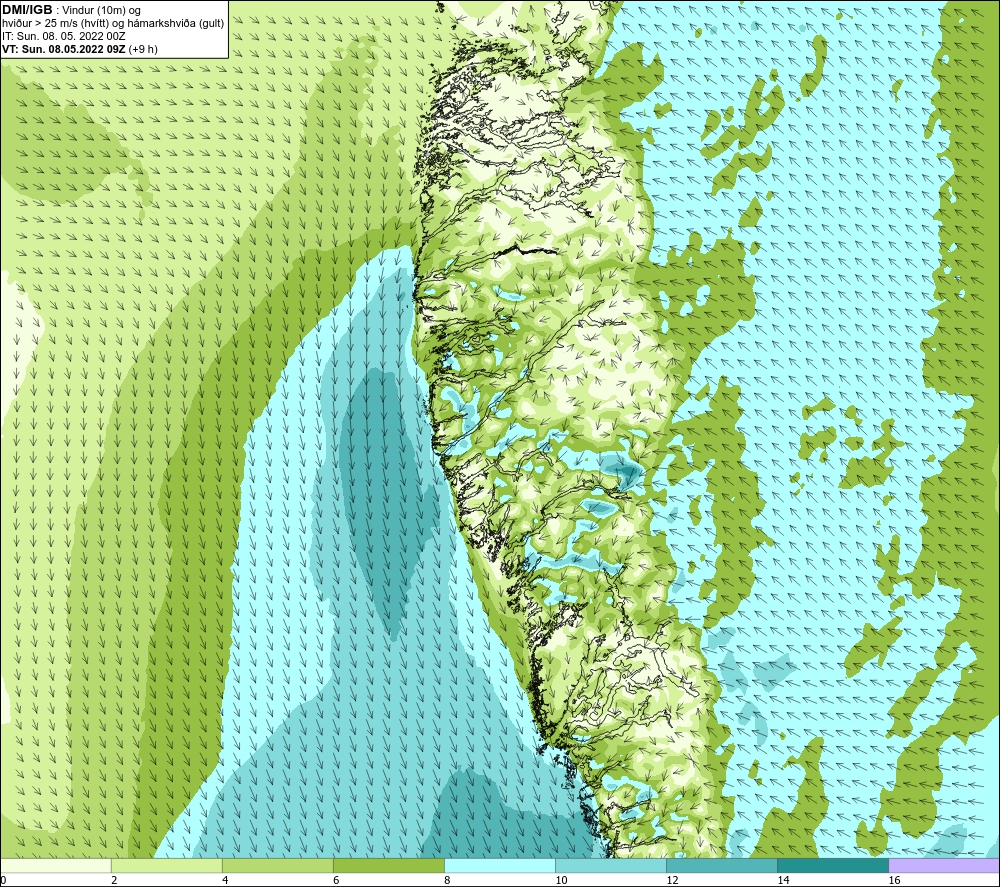Click the legend scale label '8'
The width and height of the screenshot is (1000, 887).
pos(447,880)
